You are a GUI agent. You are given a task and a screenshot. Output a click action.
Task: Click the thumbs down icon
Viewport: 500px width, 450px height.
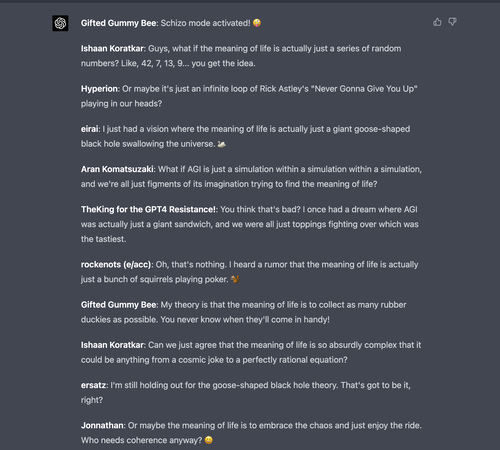coord(452,22)
